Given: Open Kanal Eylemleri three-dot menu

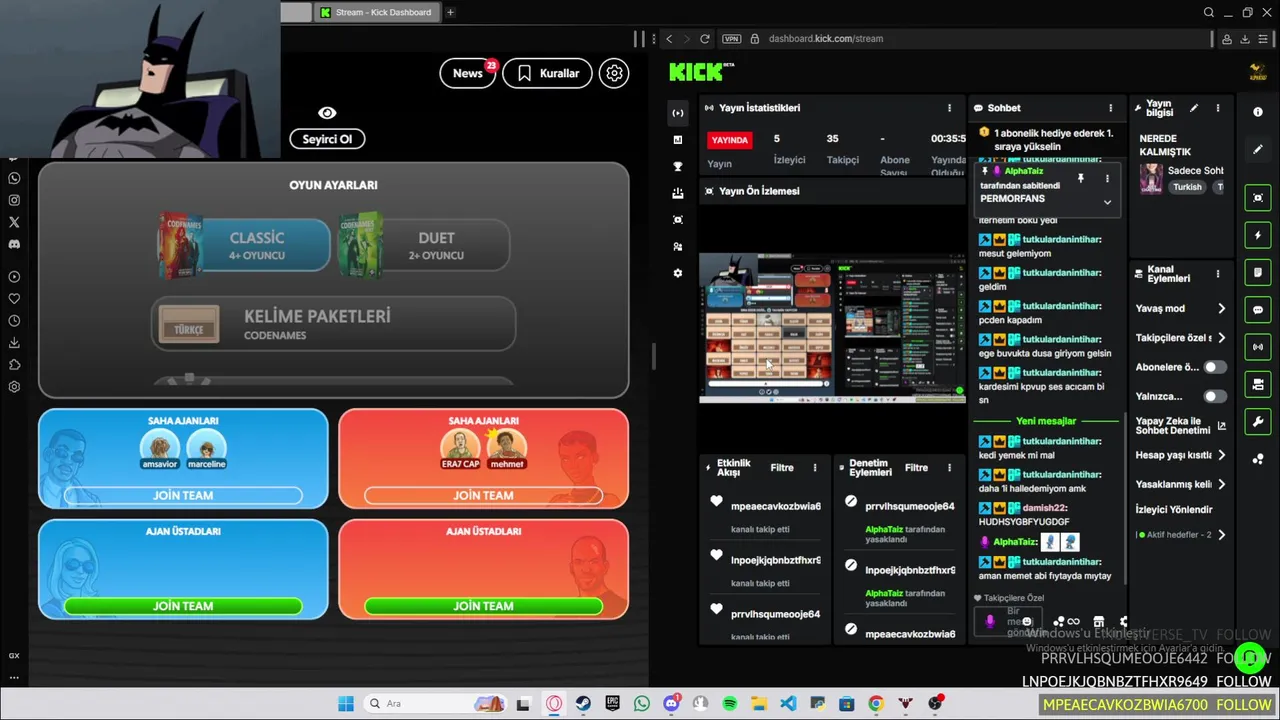Looking at the screenshot, I should (x=1217, y=273).
